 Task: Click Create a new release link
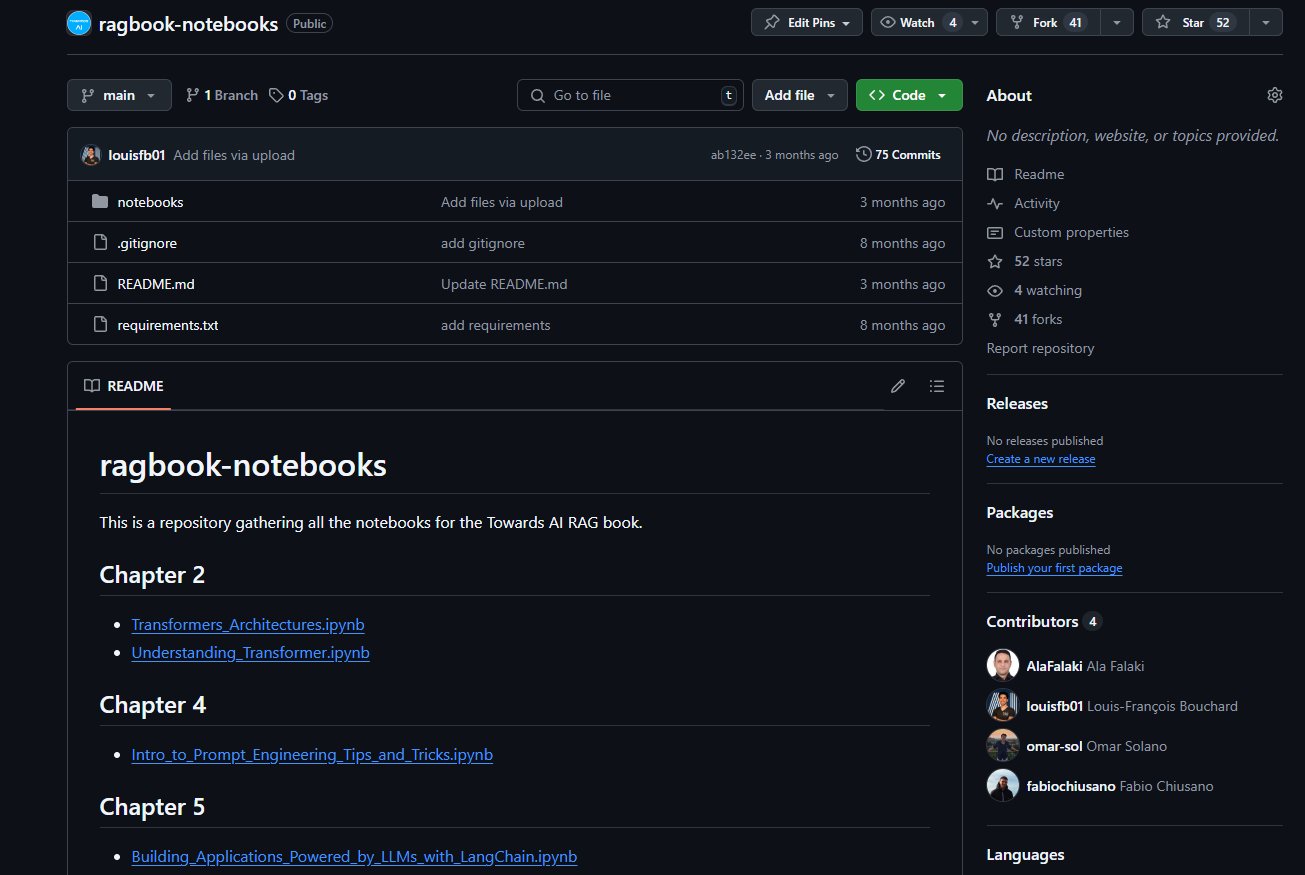(x=1041, y=459)
